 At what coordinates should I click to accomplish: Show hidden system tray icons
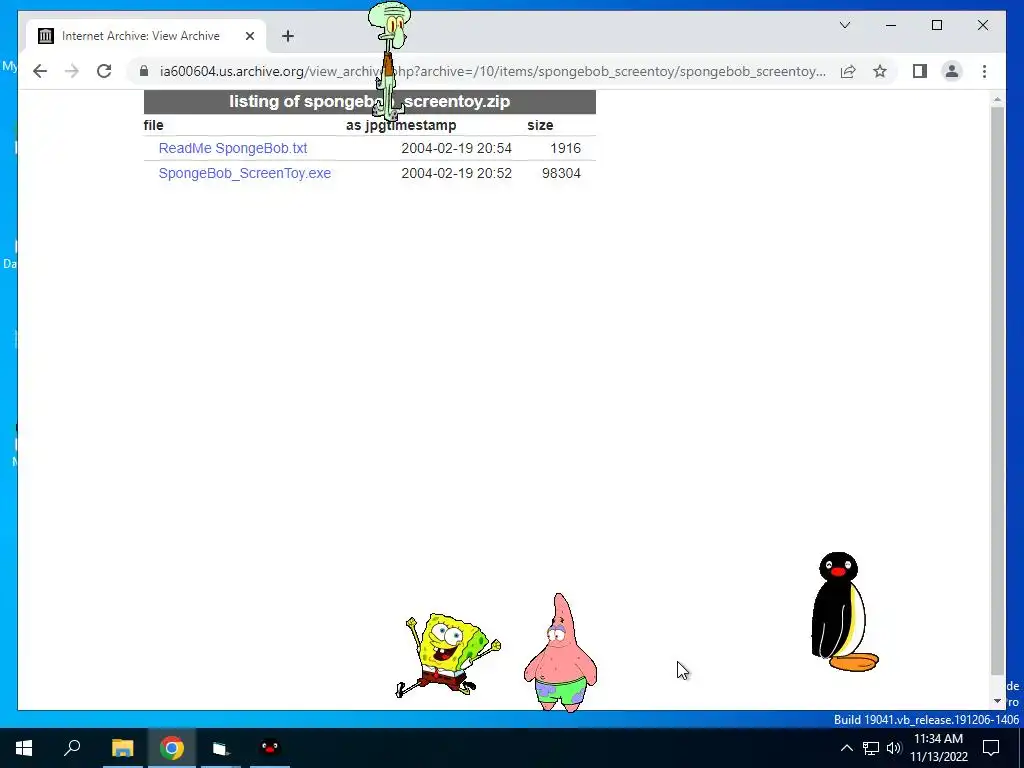coord(846,748)
